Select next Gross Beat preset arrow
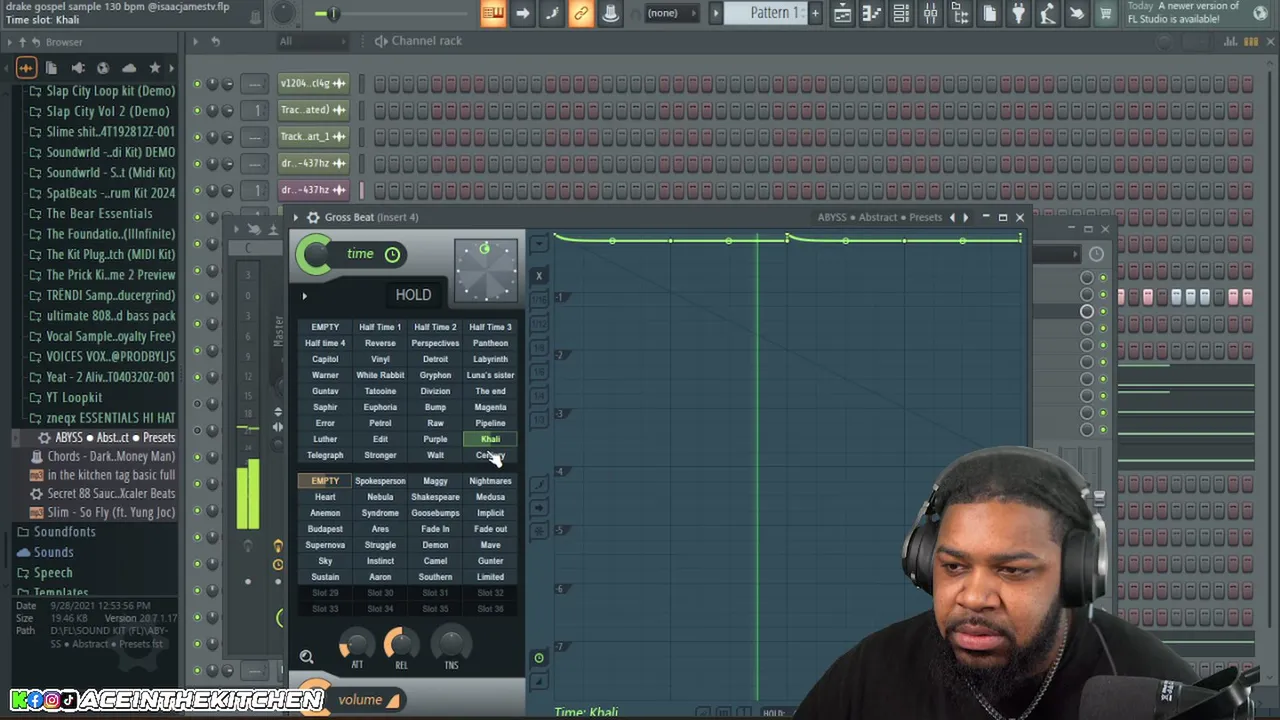The image size is (1280, 720). click(x=965, y=217)
